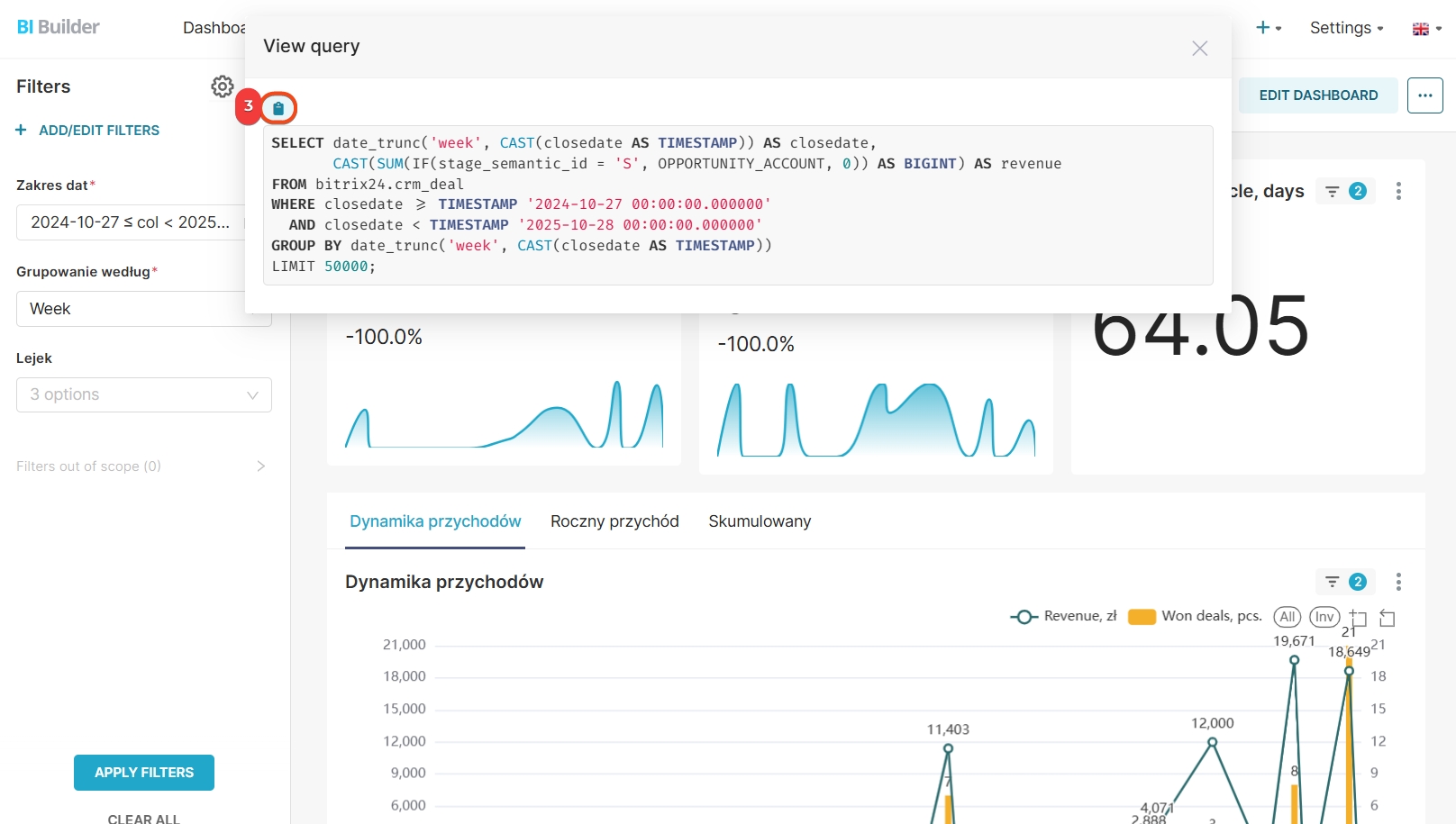
Task: Open applied filters on Dynamika przychodów chart
Action: [x=1345, y=583]
